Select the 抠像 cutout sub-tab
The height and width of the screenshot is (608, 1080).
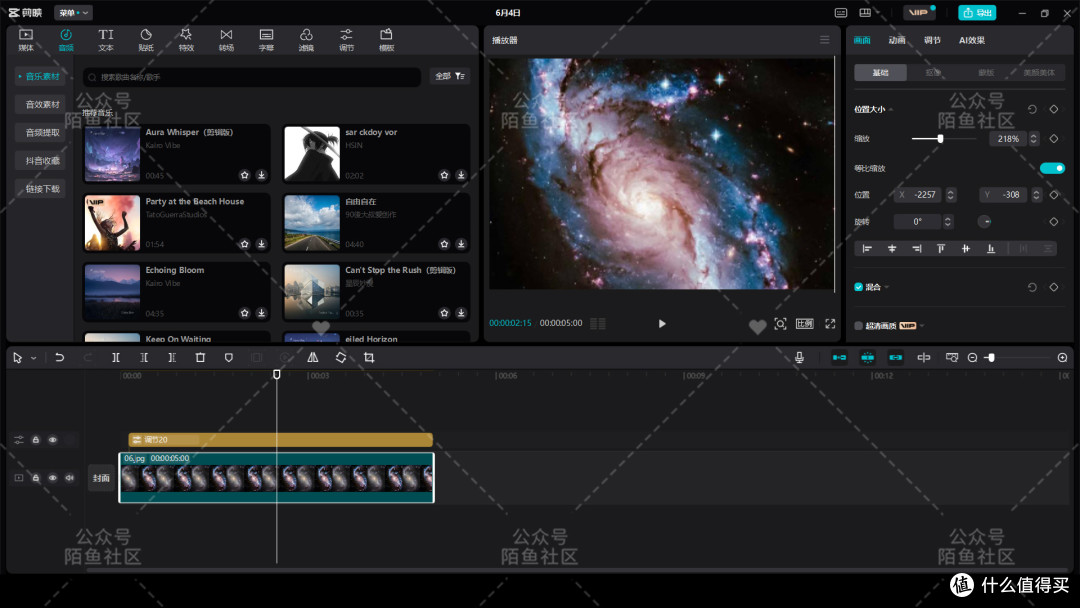pyautogui.click(x=933, y=72)
